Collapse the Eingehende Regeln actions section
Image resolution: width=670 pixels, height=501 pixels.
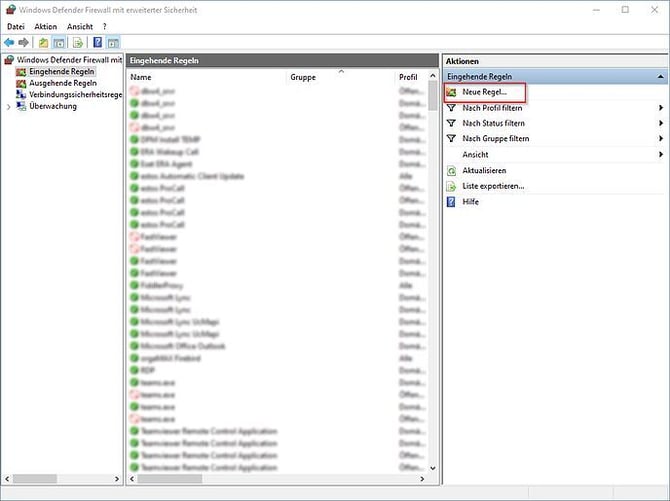point(660,76)
